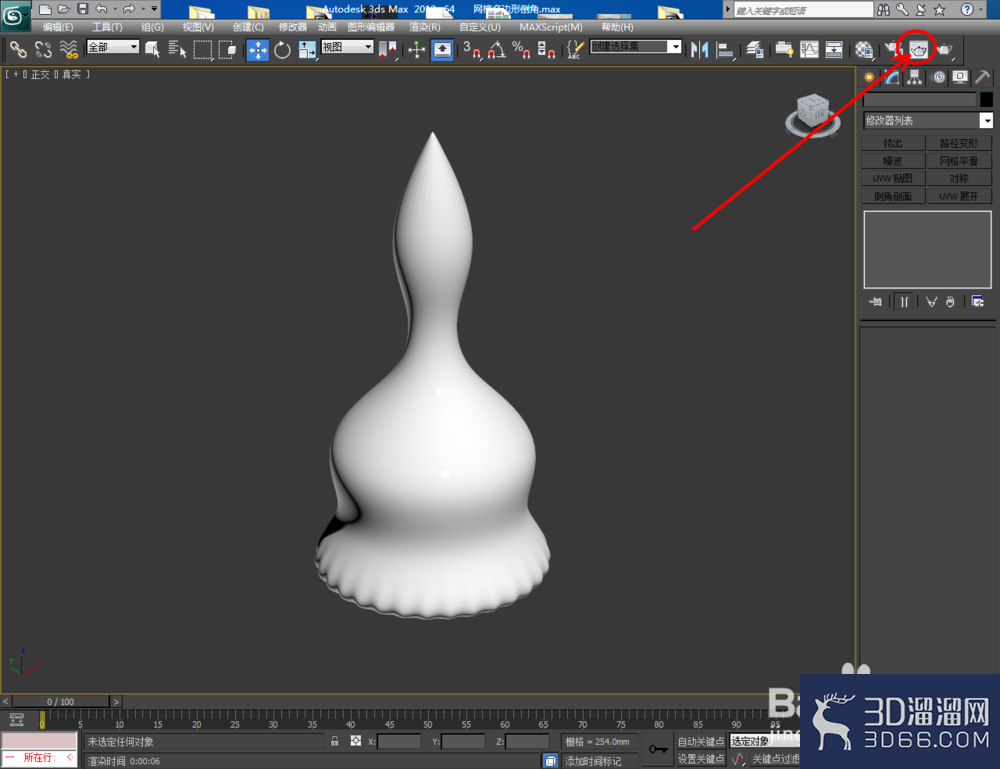Switch to the Modify command panel tab
The width and height of the screenshot is (1000, 769).
click(x=892, y=78)
